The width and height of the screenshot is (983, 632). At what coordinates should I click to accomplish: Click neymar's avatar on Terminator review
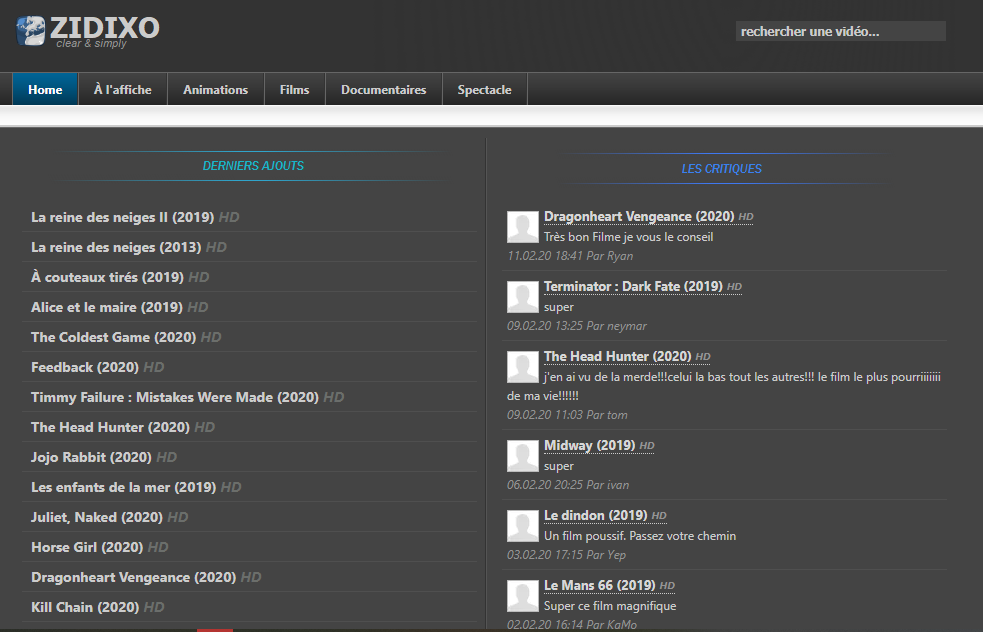pos(523,297)
